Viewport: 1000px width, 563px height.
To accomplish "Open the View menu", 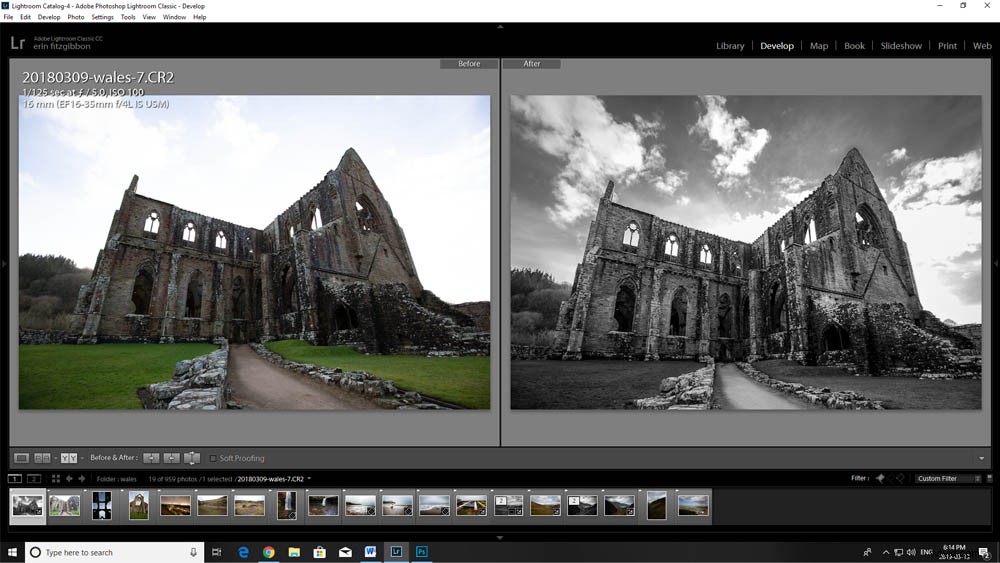I will click(149, 17).
